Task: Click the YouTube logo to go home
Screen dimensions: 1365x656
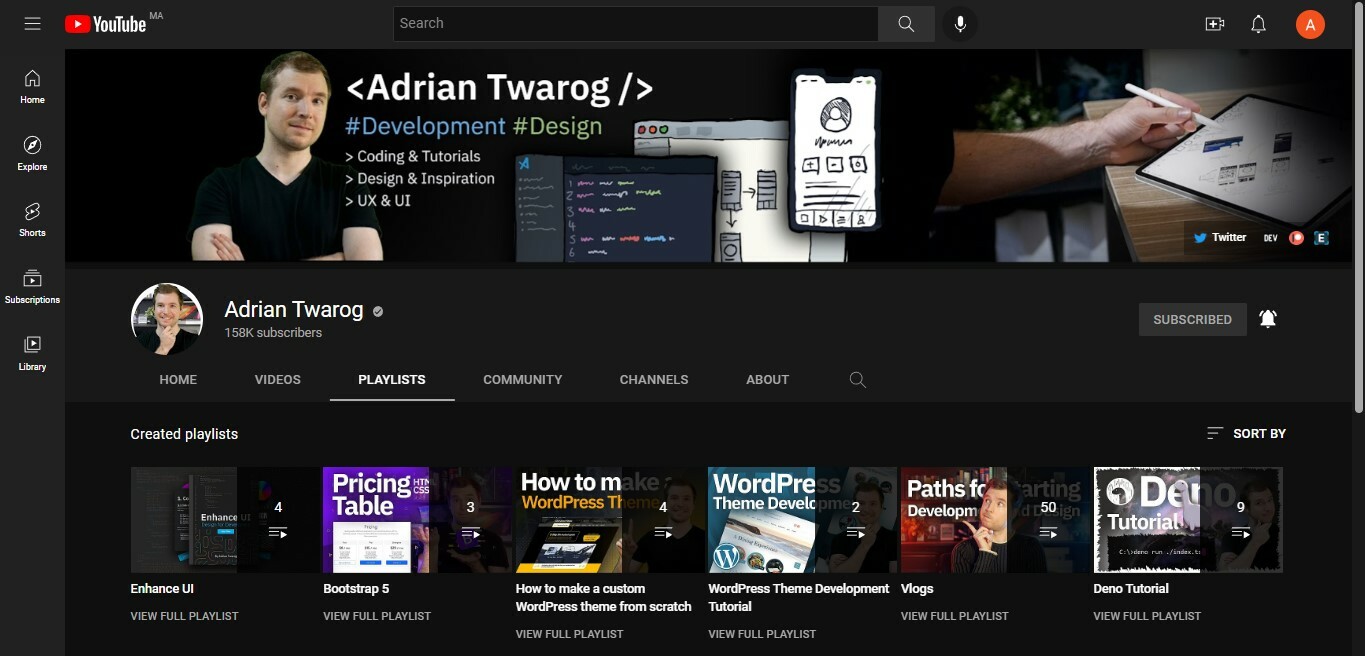Action: click(105, 23)
